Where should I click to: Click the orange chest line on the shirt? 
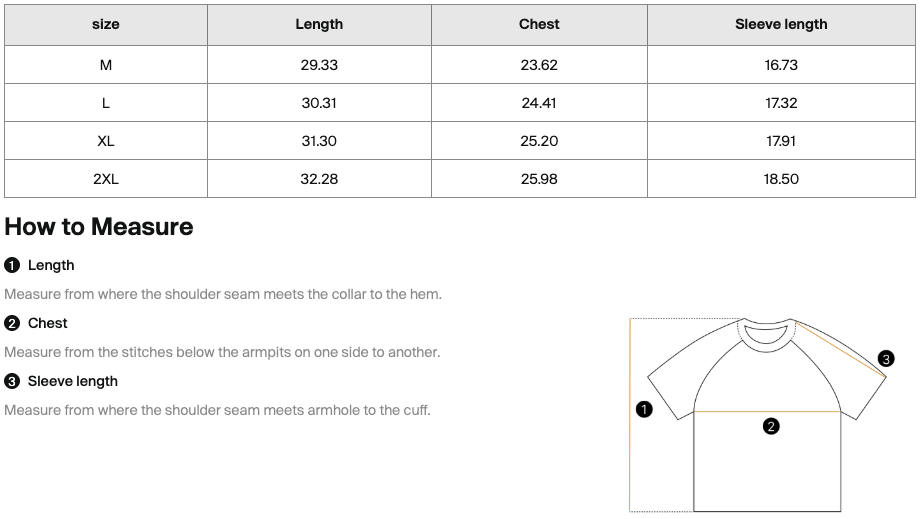tap(767, 412)
